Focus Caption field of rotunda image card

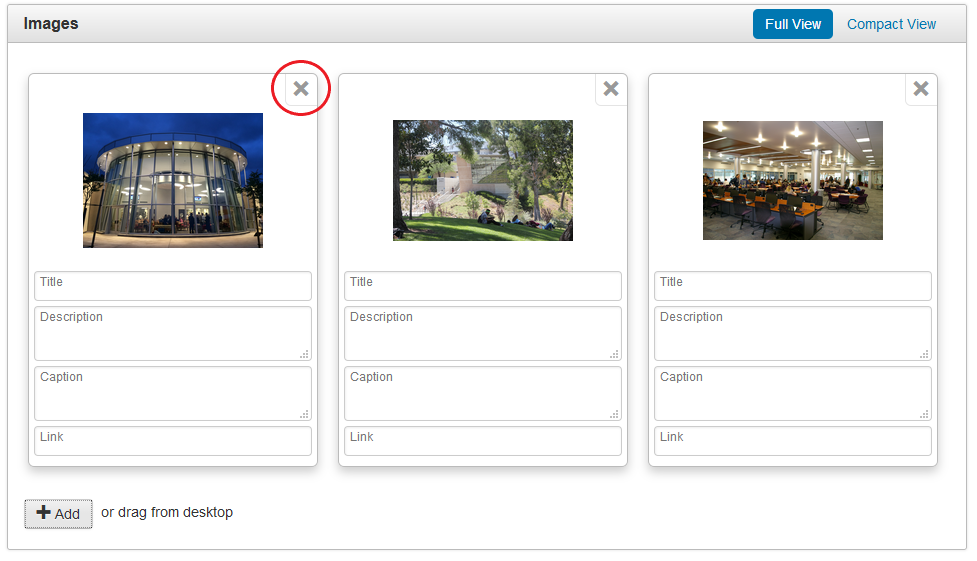click(173, 393)
